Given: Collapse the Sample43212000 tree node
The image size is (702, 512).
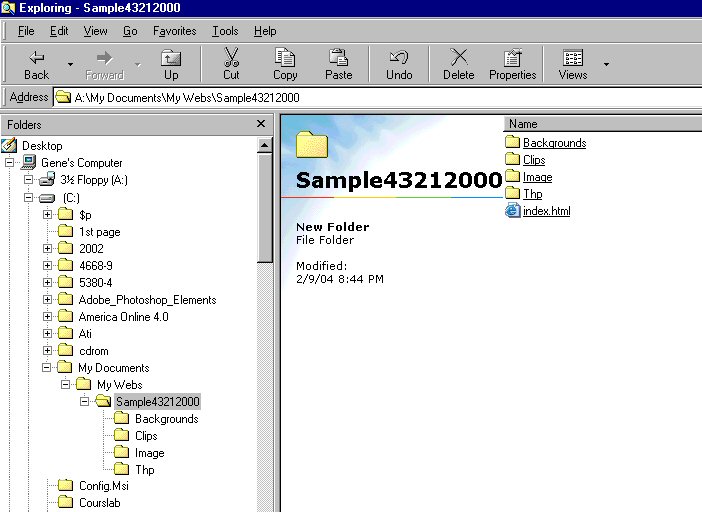Looking at the screenshot, I should (x=85, y=401).
